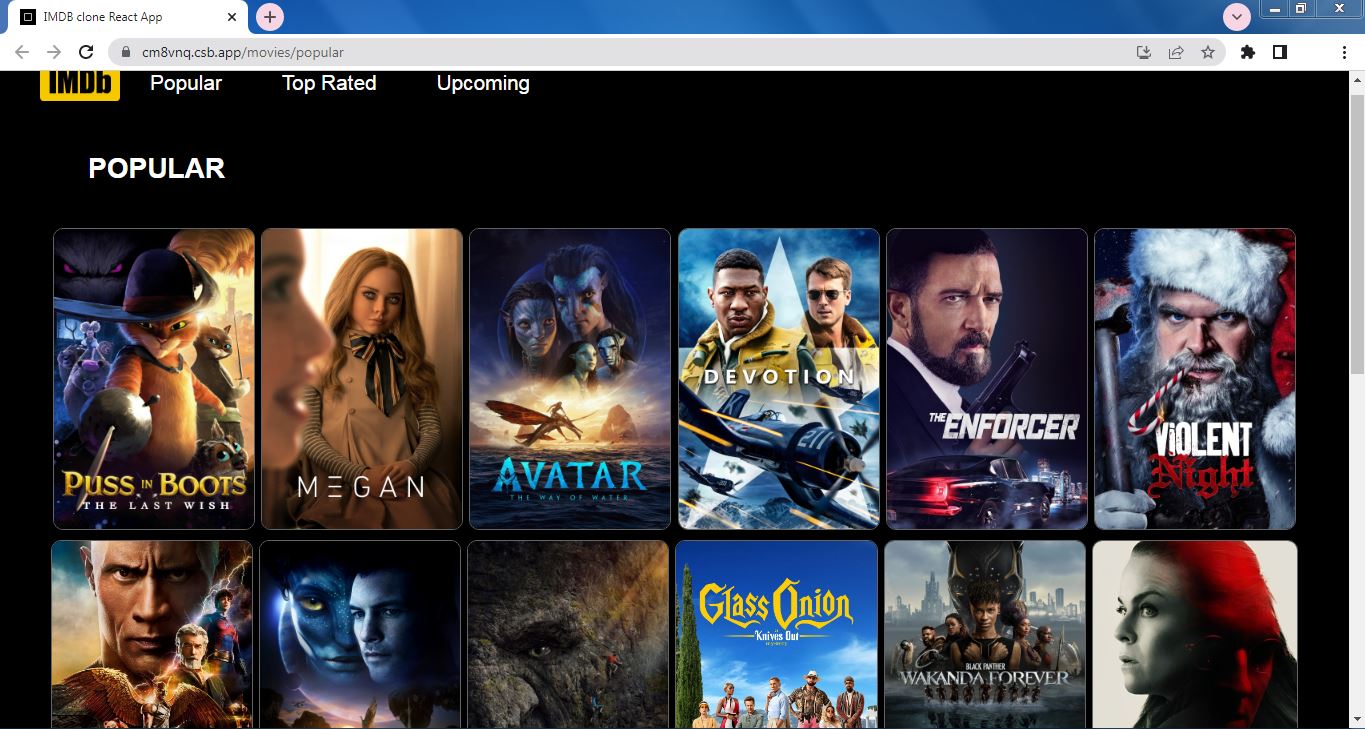Click the POPULAR heading text
The image size is (1365, 729).
tap(157, 168)
